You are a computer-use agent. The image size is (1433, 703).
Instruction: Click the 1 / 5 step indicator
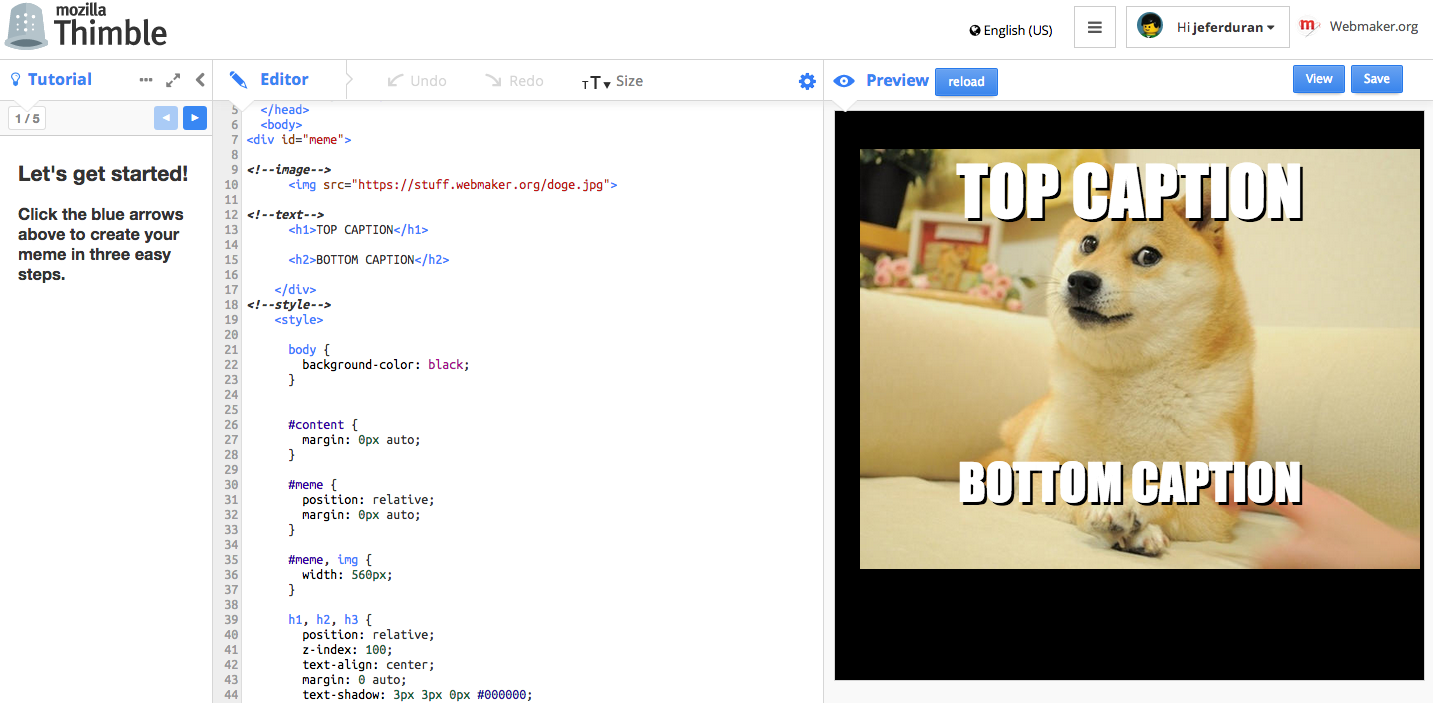(x=27, y=119)
